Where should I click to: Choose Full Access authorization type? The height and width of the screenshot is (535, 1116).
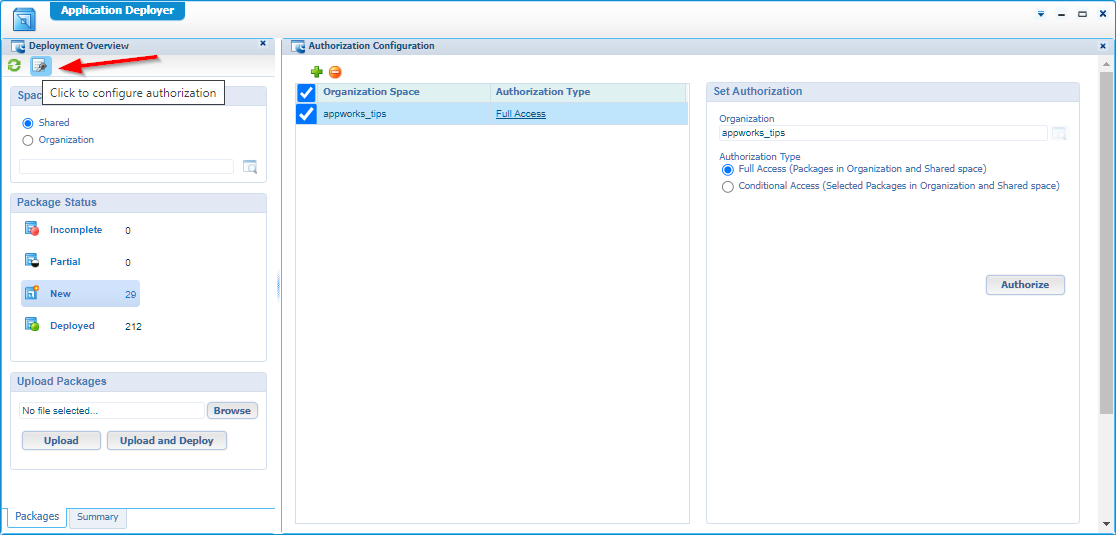pyautogui.click(x=727, y=170)
